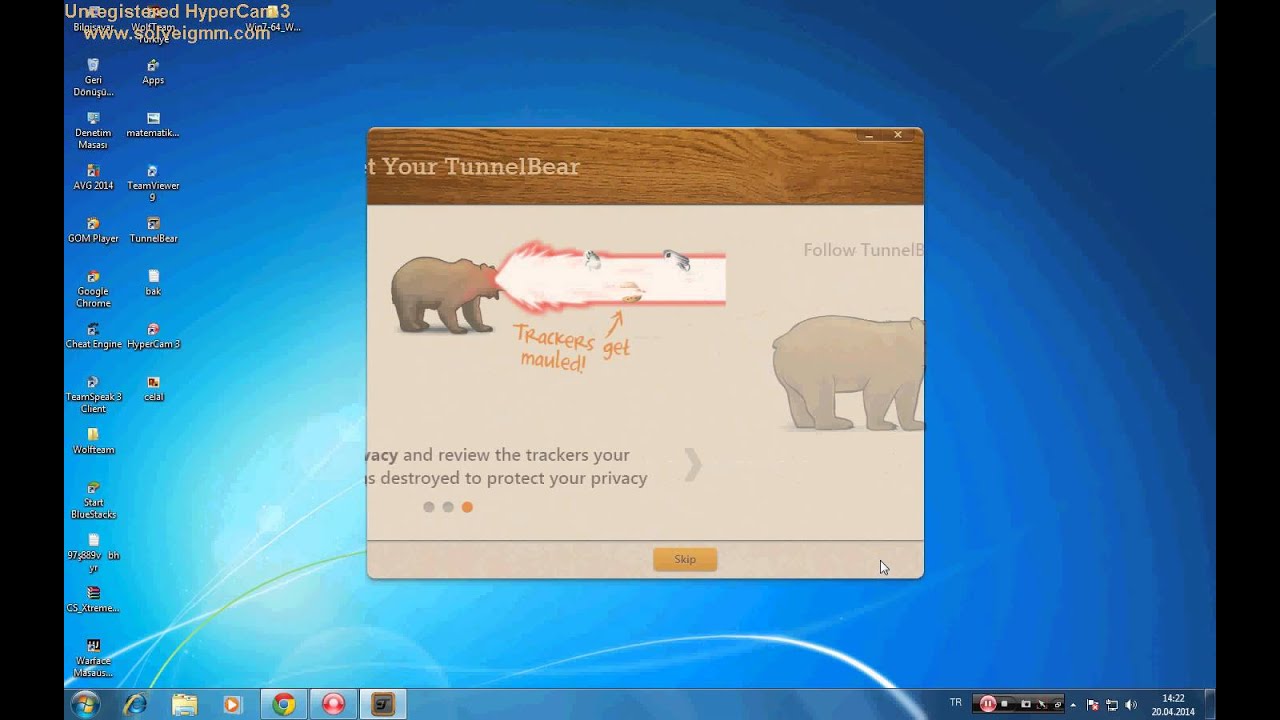
Task: Open volume speaker tray icon
Action: [x=1130, y=704]
